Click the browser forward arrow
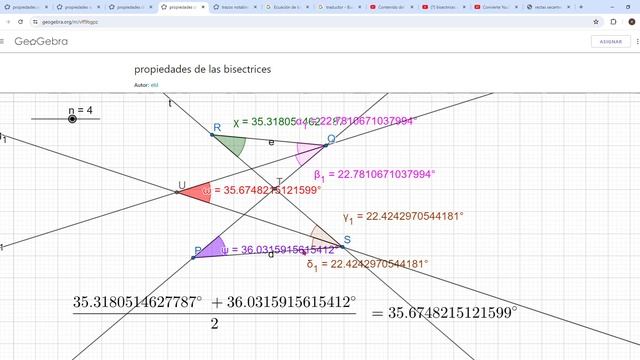 click(x=8, y=22)
